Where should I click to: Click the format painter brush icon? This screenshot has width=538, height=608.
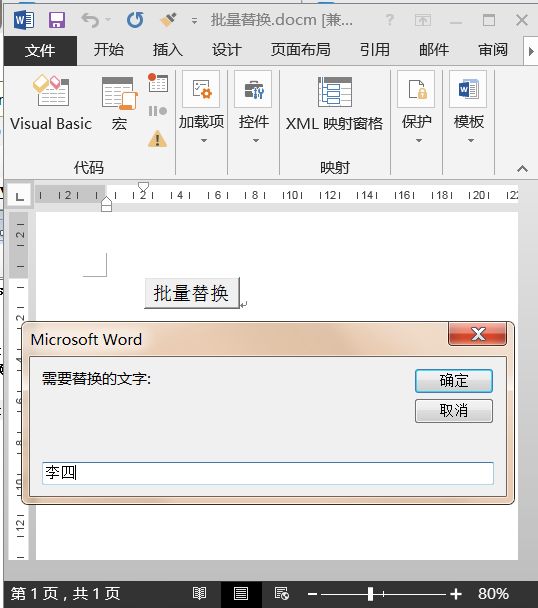168,20
